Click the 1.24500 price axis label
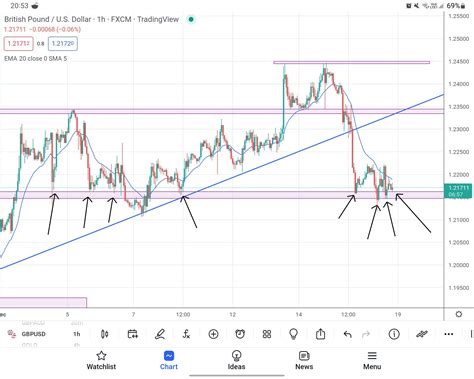This screenshot has height=379, width=474. click(459, 62)
